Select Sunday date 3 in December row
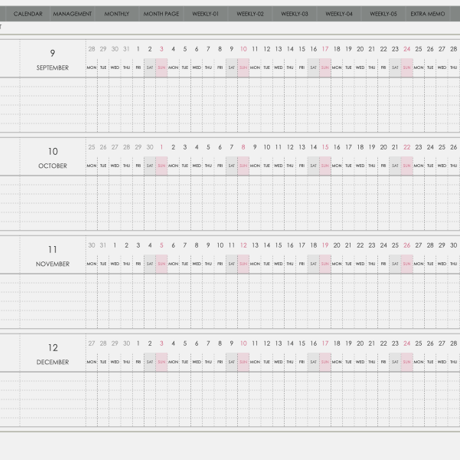This screenshot has height=460, width=460. click(162, 343)
